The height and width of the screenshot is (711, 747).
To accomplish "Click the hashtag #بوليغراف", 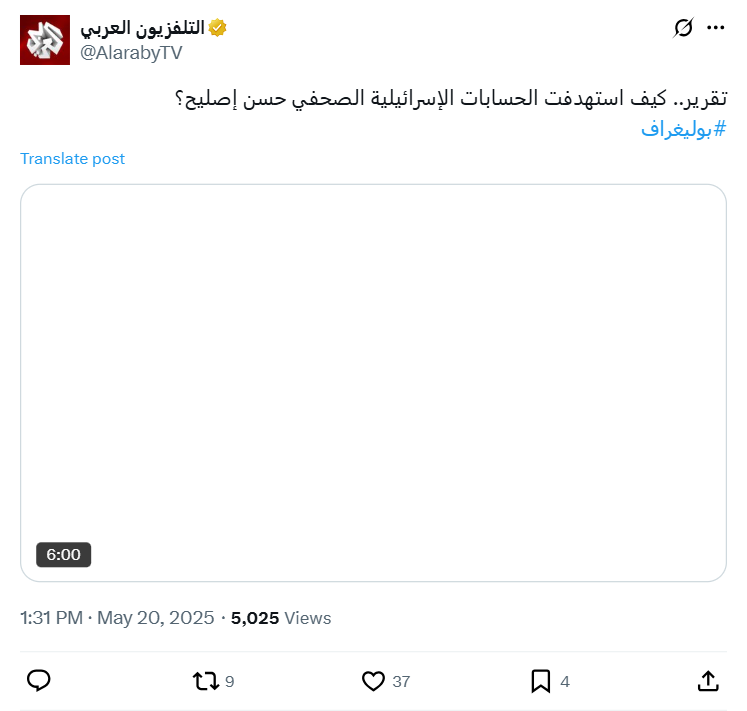I will pyautogui.click(x=683, y=128).
